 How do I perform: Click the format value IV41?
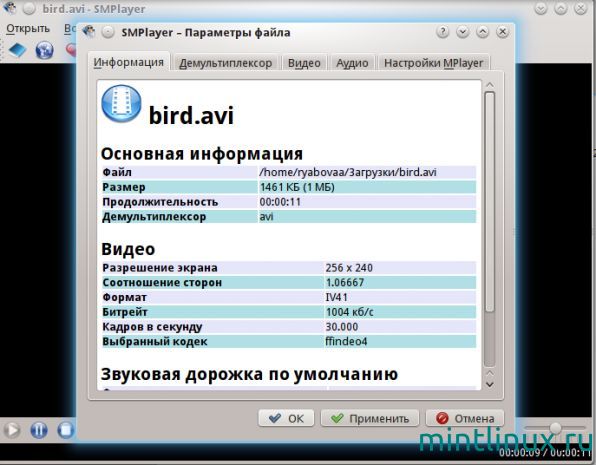coord(336,297)
